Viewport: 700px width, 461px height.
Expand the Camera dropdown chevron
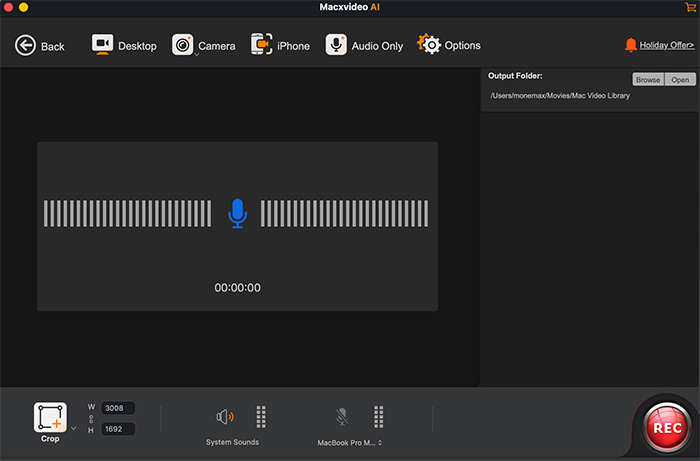pos(196,54)
